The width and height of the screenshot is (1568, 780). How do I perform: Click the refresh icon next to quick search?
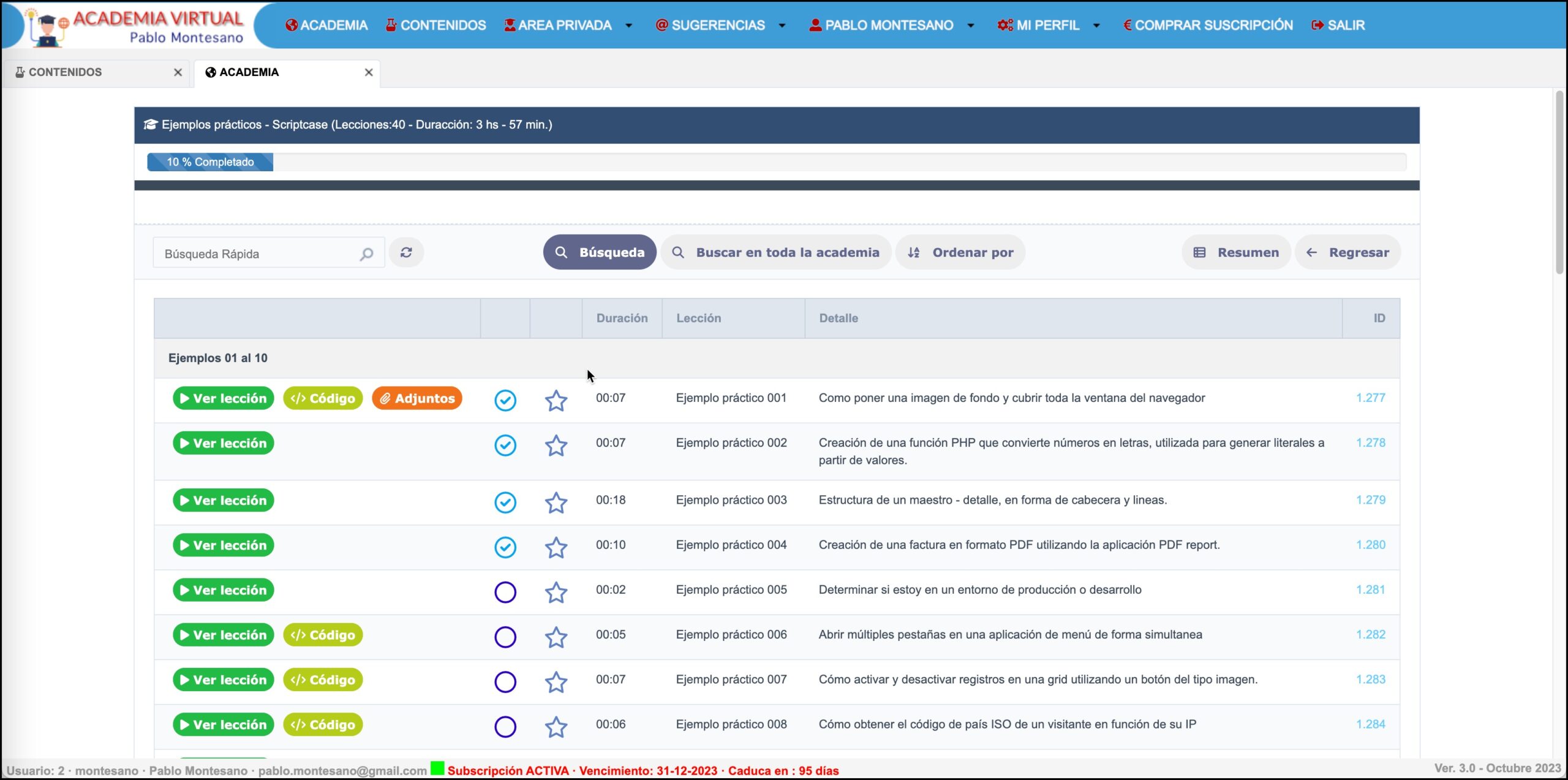click(406, 252)
